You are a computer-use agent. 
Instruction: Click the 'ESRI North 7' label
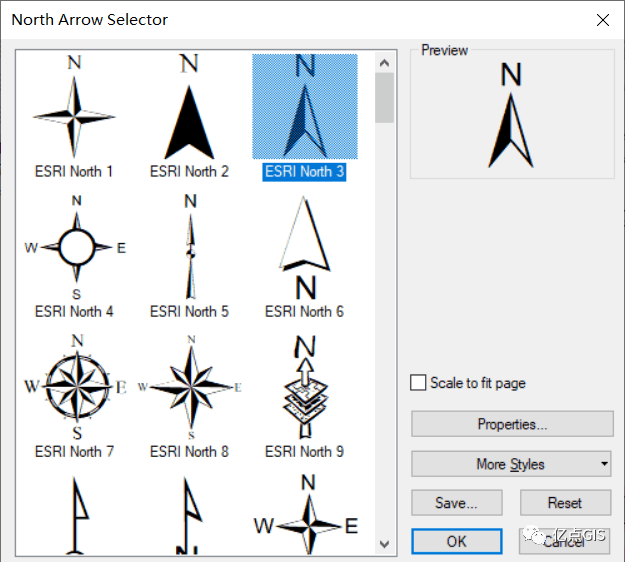(x=74, y=452)
